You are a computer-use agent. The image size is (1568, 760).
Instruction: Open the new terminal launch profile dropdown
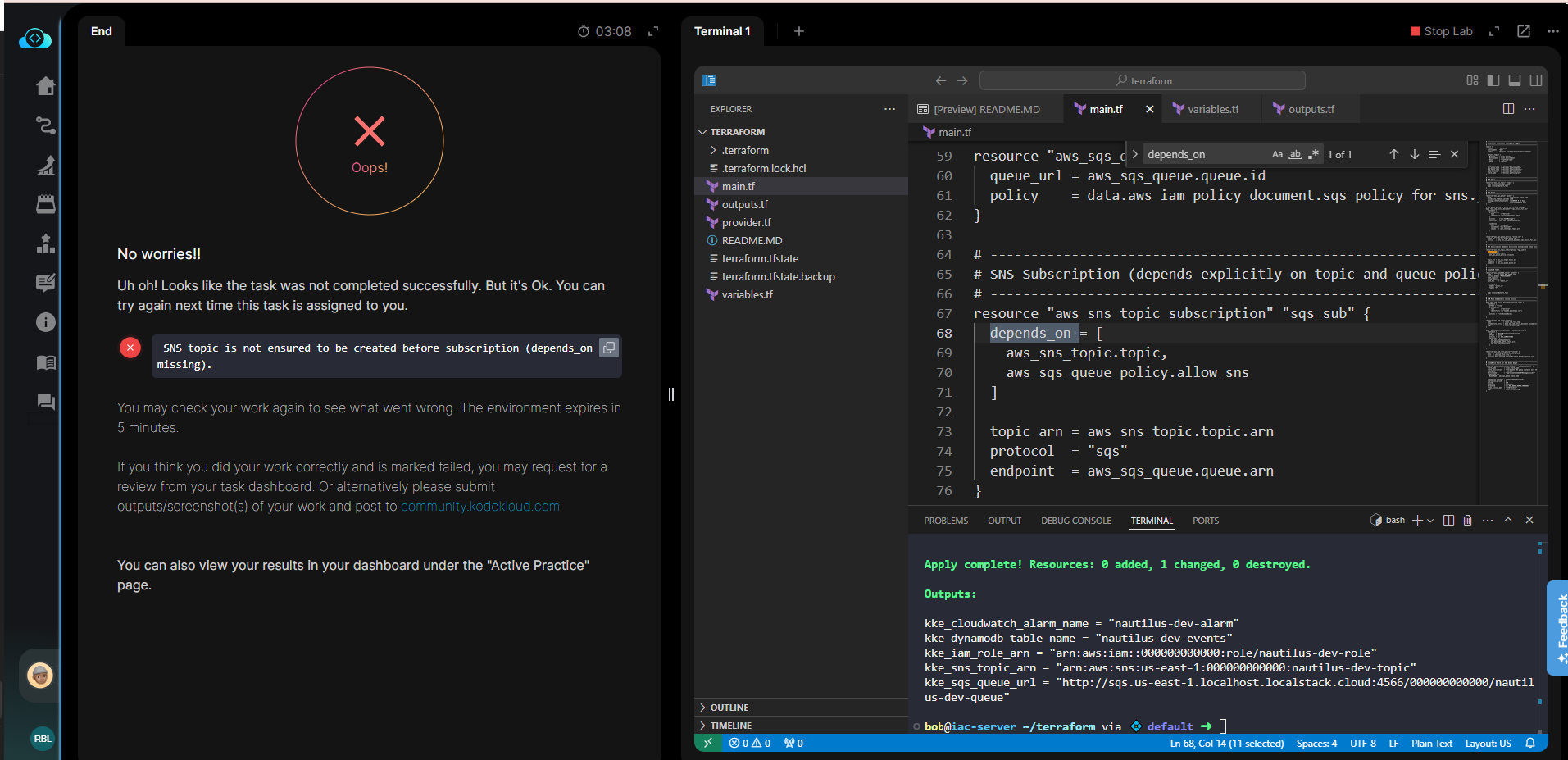pos(1430,521)
